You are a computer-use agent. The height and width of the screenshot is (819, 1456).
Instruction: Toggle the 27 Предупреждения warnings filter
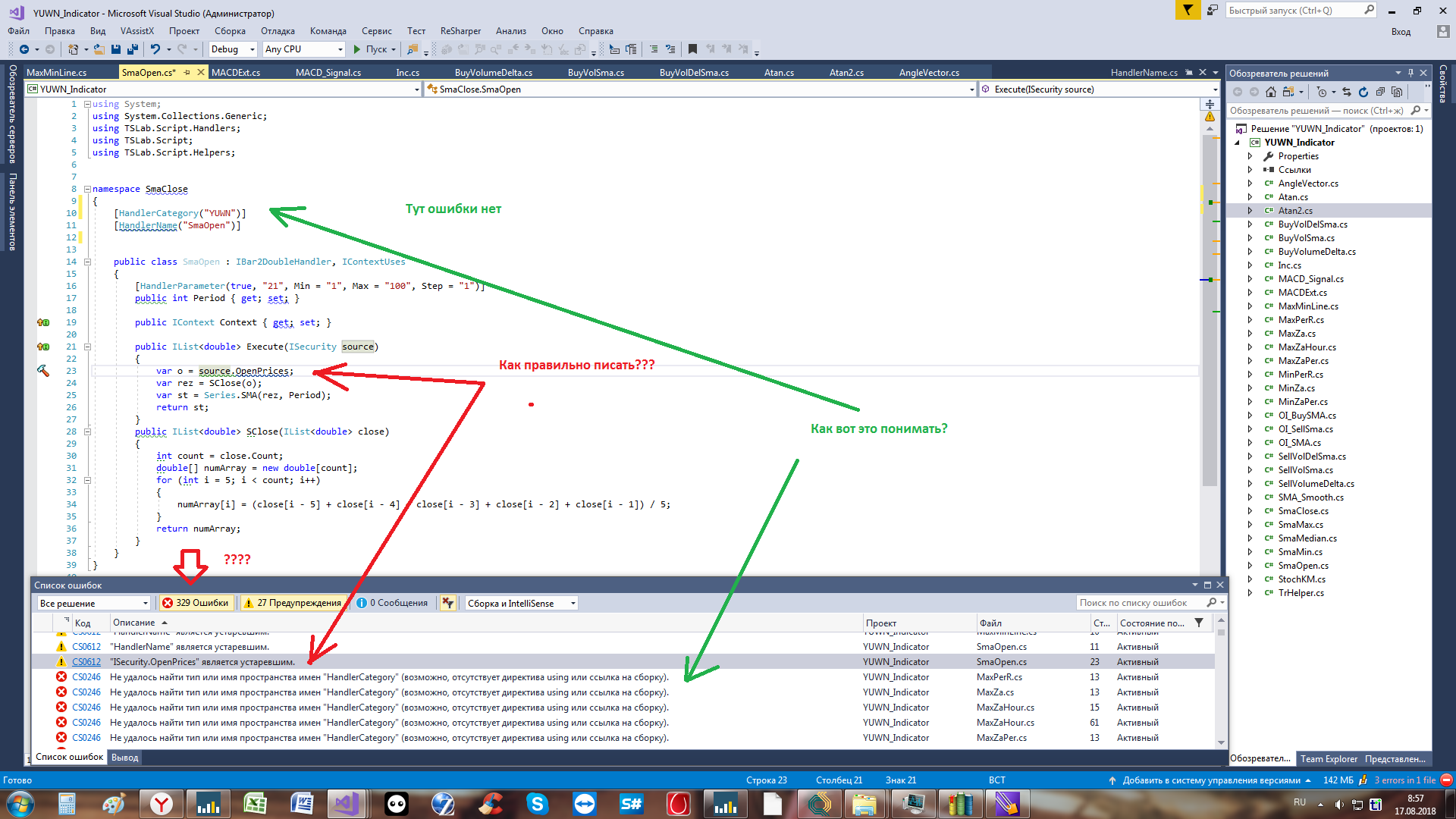click(x=293, y=603)
